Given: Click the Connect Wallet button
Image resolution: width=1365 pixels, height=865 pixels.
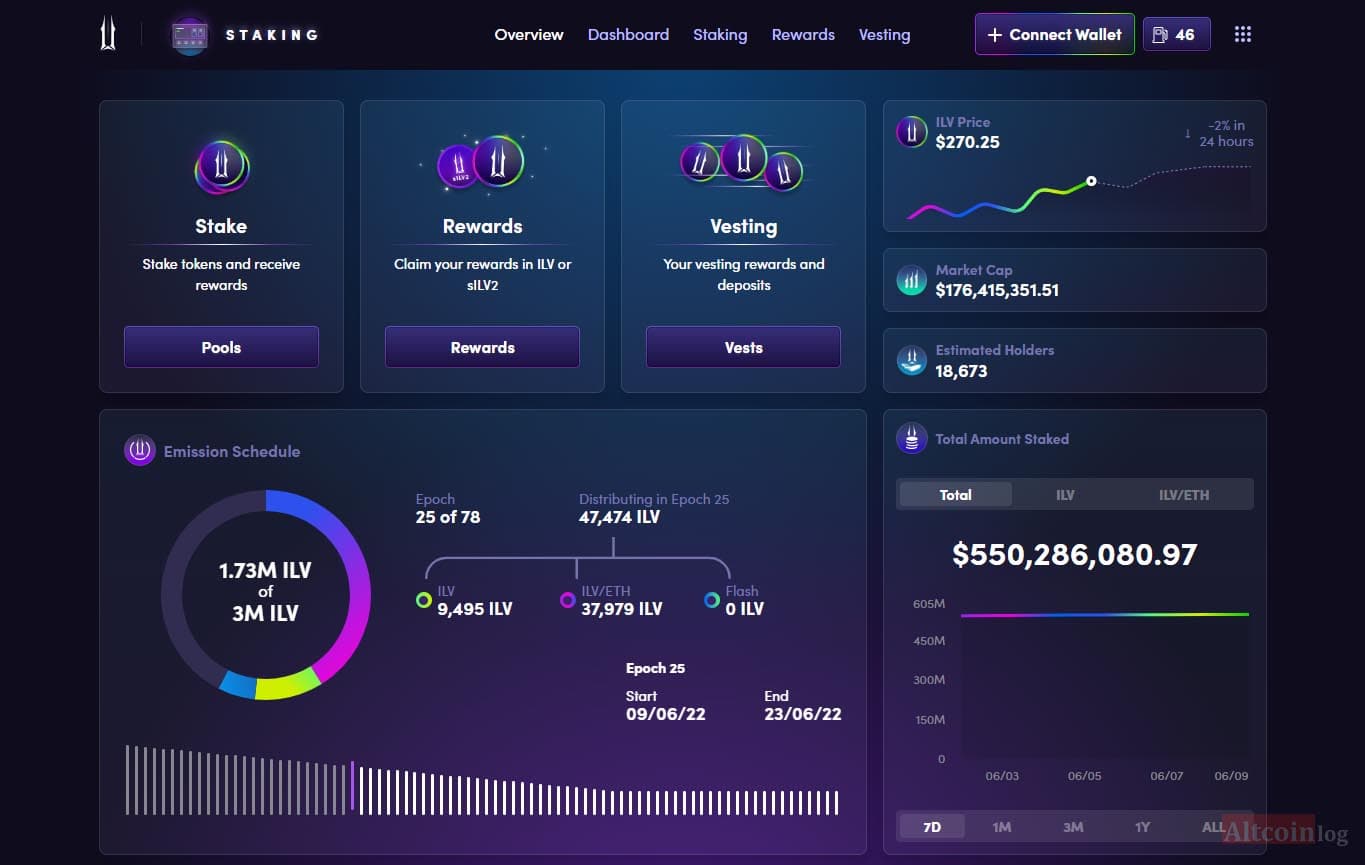Looking at the screenshot, I should point(1055,34).
